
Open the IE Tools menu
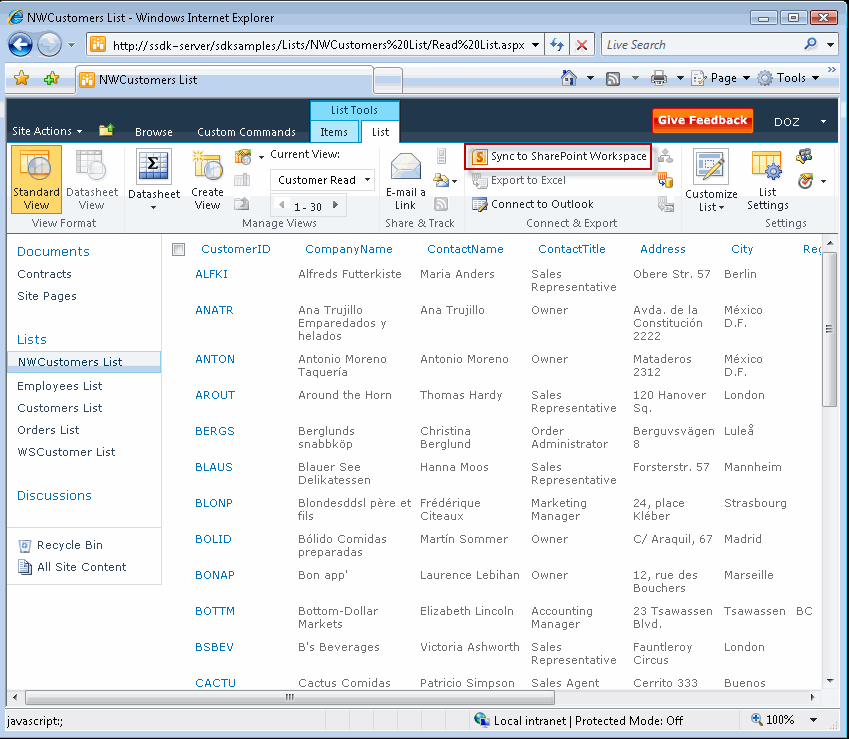pos(790,78)
